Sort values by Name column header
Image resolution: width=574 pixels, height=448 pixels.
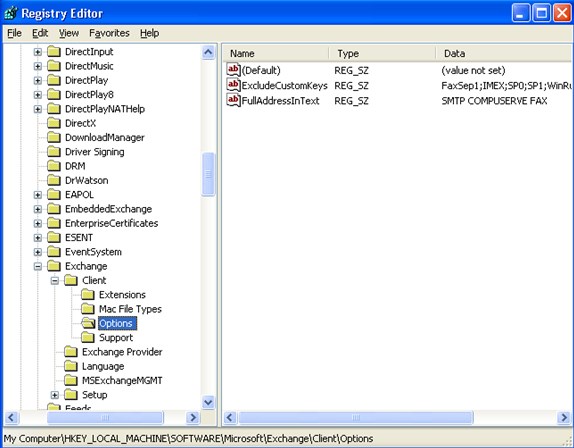[x=276, y=53]
